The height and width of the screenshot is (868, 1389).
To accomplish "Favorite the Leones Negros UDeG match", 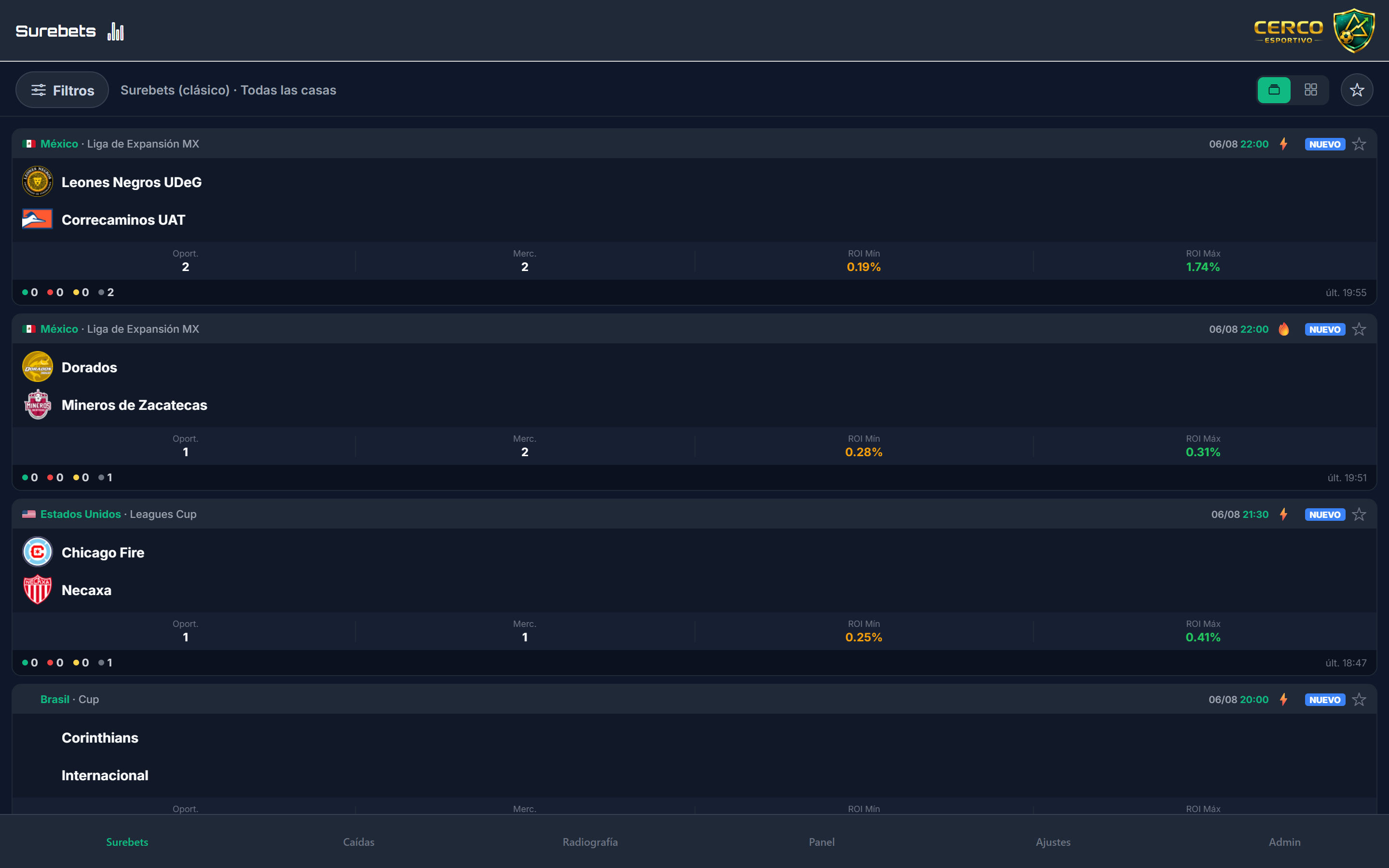I will pos(1359,144).
